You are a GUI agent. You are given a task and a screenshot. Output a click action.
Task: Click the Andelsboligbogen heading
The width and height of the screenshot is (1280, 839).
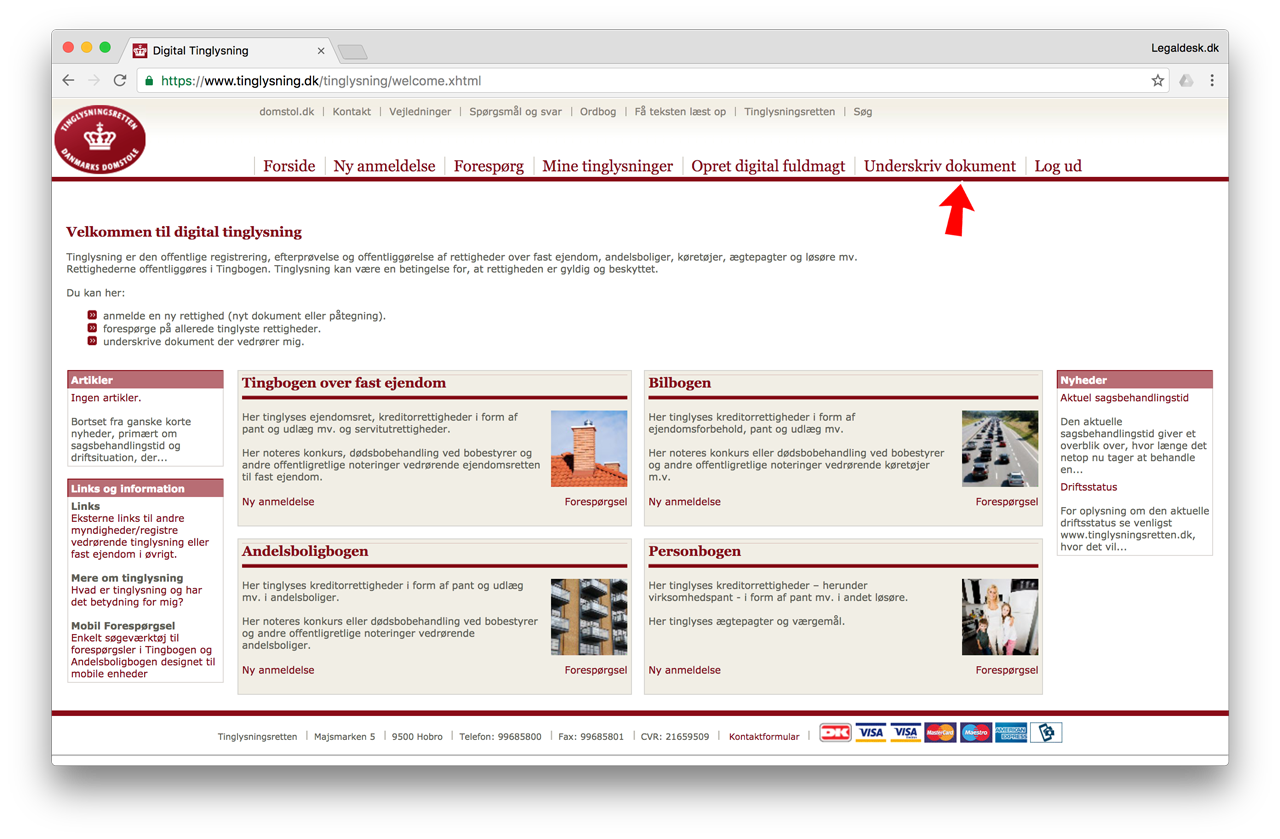point(305,551)
